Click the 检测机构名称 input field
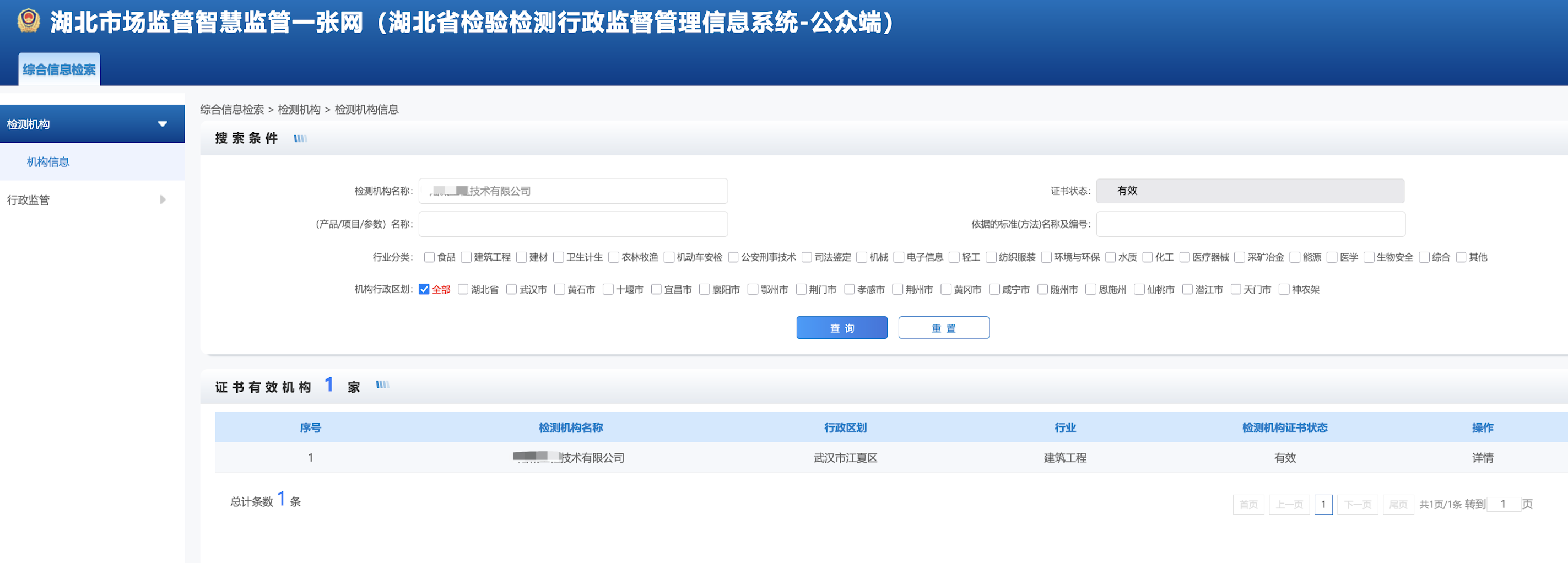This screenshot has width=1568, height=563. tap(573, 190)
